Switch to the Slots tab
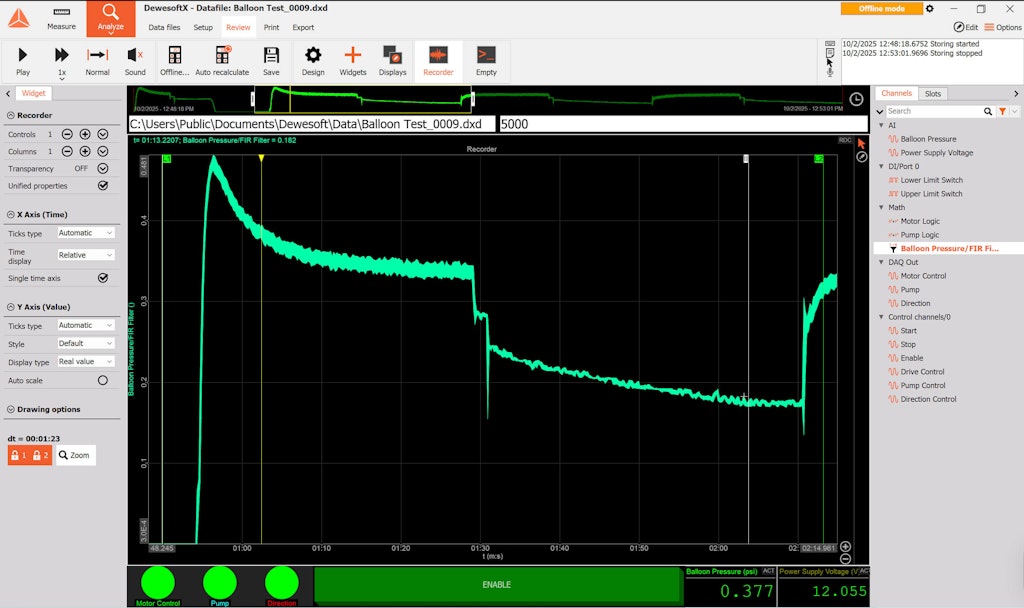This screenshot has width=1024, height=608. click(933, 93)
